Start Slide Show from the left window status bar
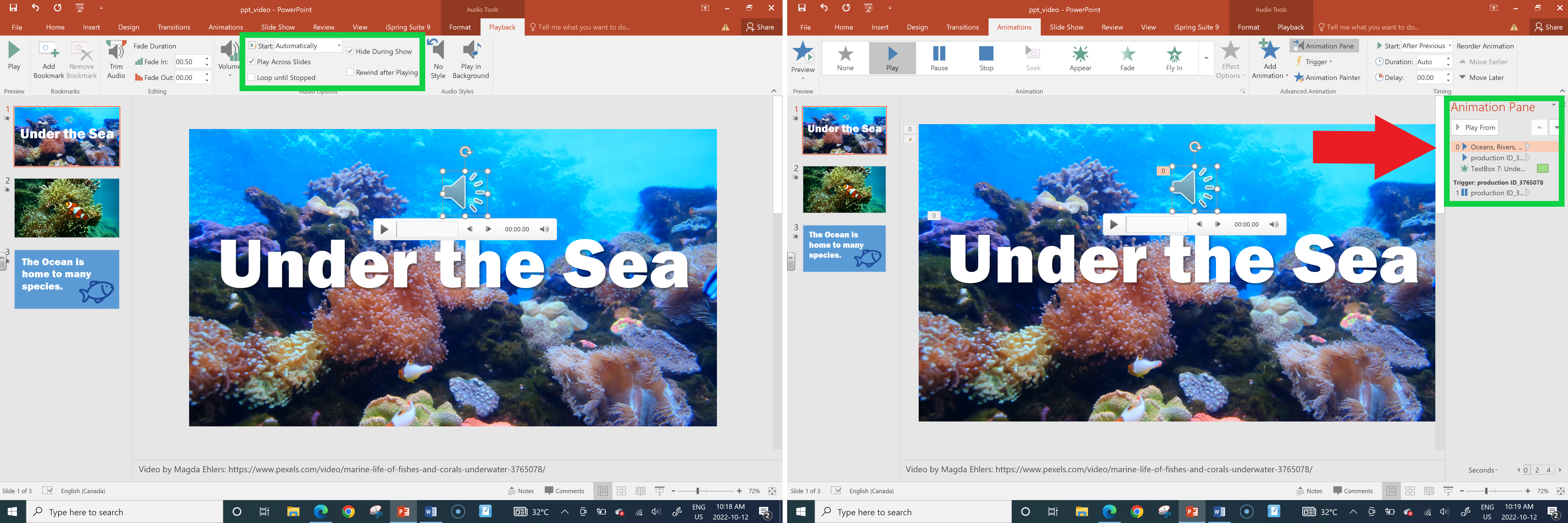The height and width of the screenshot is (523, 1568). click(659, 491)
